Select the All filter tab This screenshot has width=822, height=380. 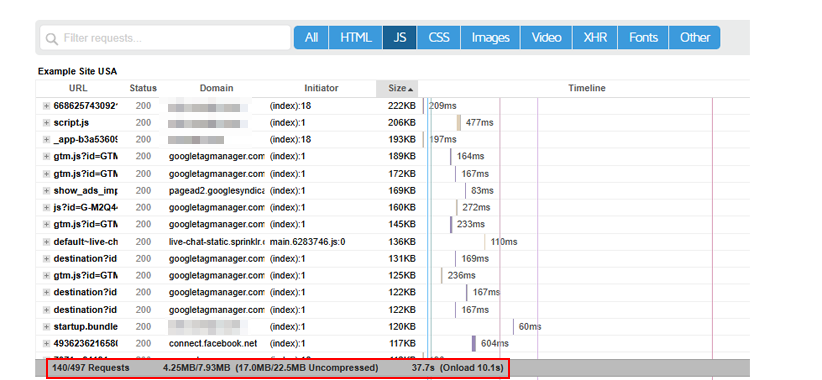pyautogui.click(x=311, y=38)
